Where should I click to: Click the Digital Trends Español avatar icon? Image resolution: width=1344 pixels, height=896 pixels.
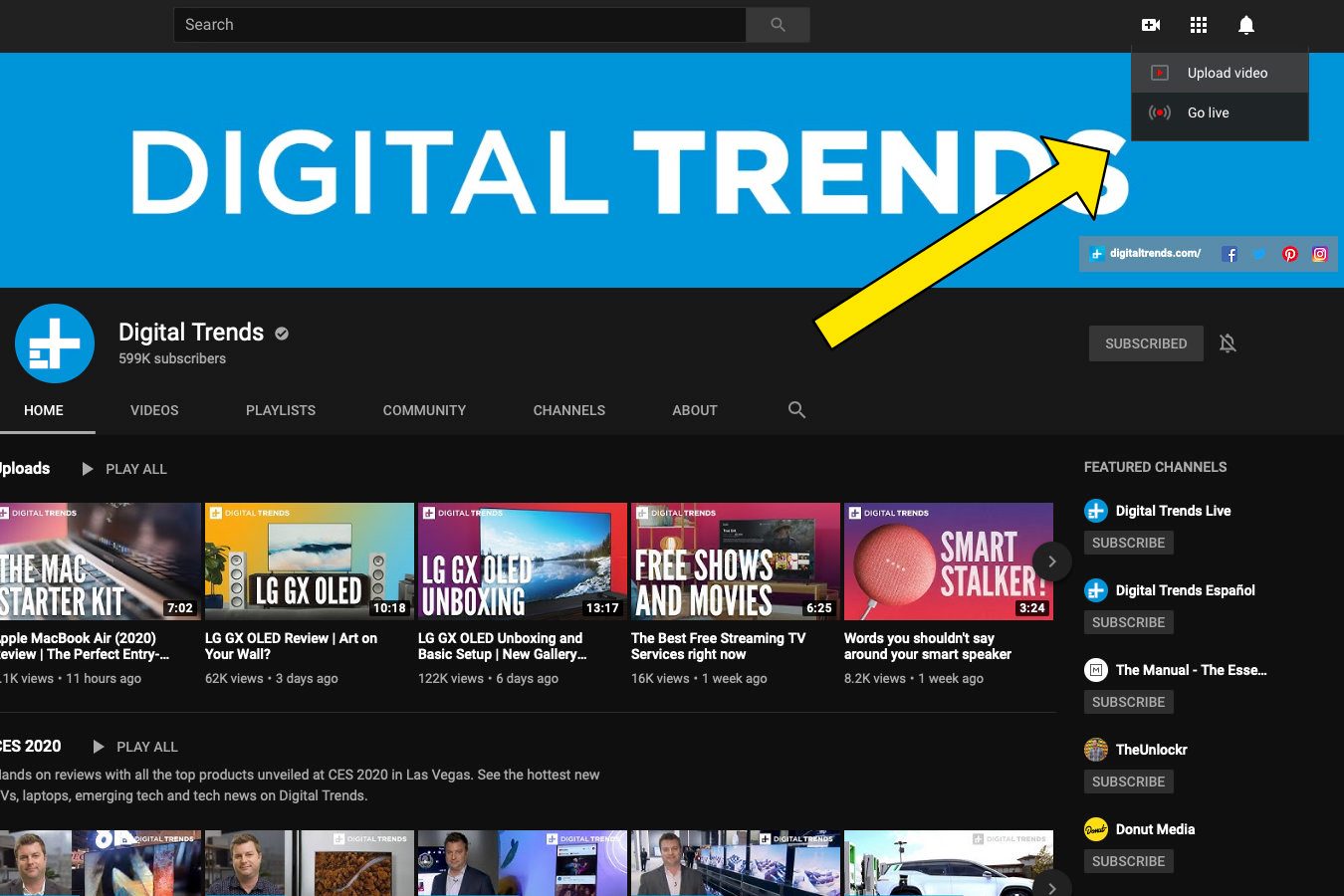(1096, 590)
